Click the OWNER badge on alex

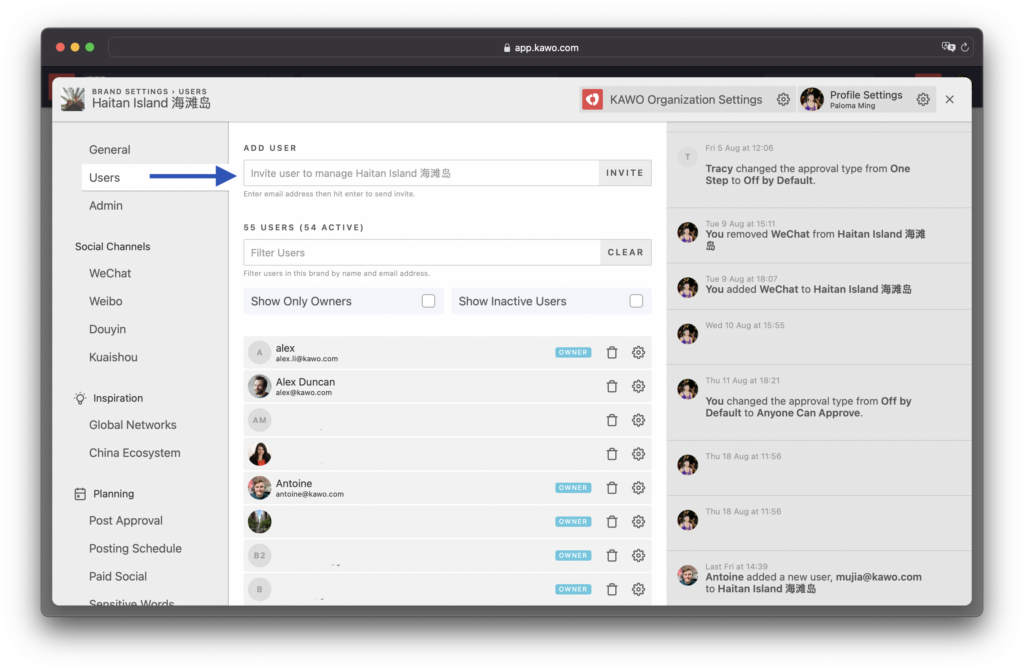(573, 353)
